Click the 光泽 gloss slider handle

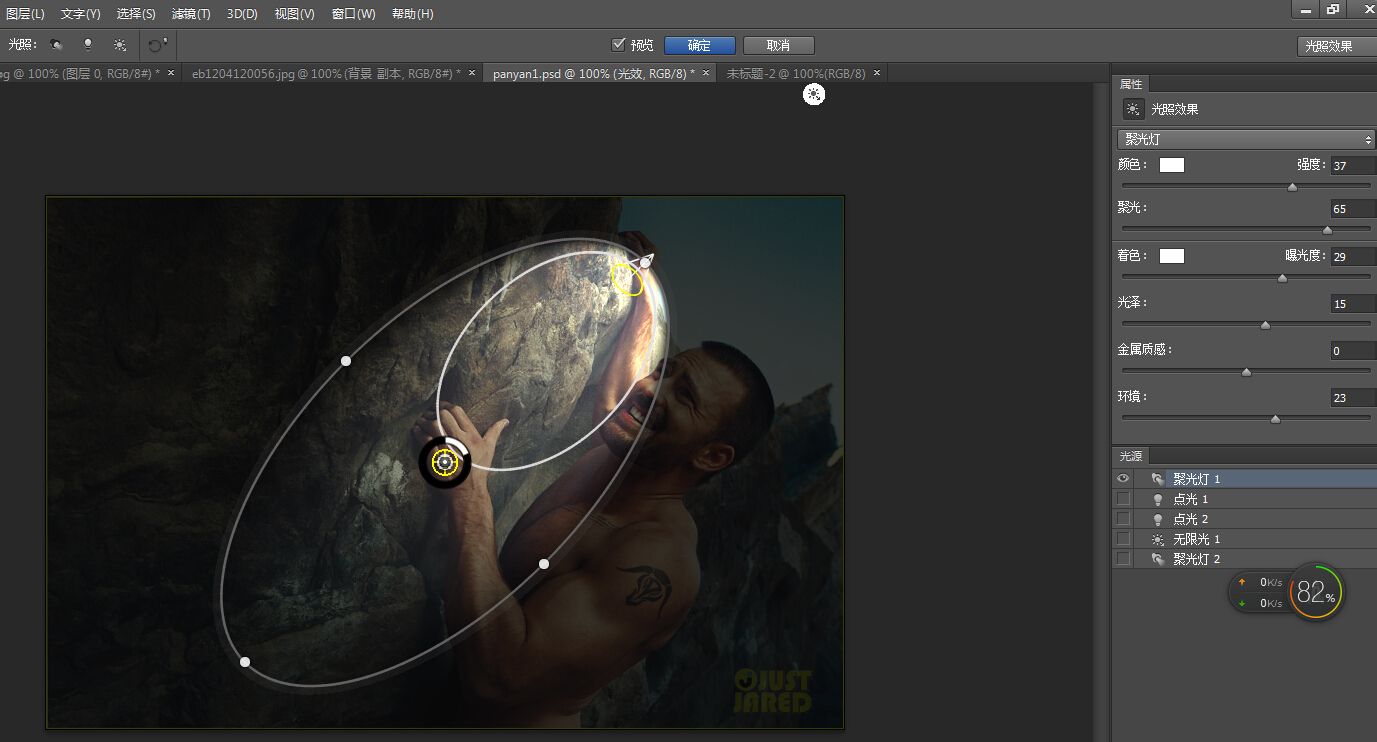[x=1265, y=324]
